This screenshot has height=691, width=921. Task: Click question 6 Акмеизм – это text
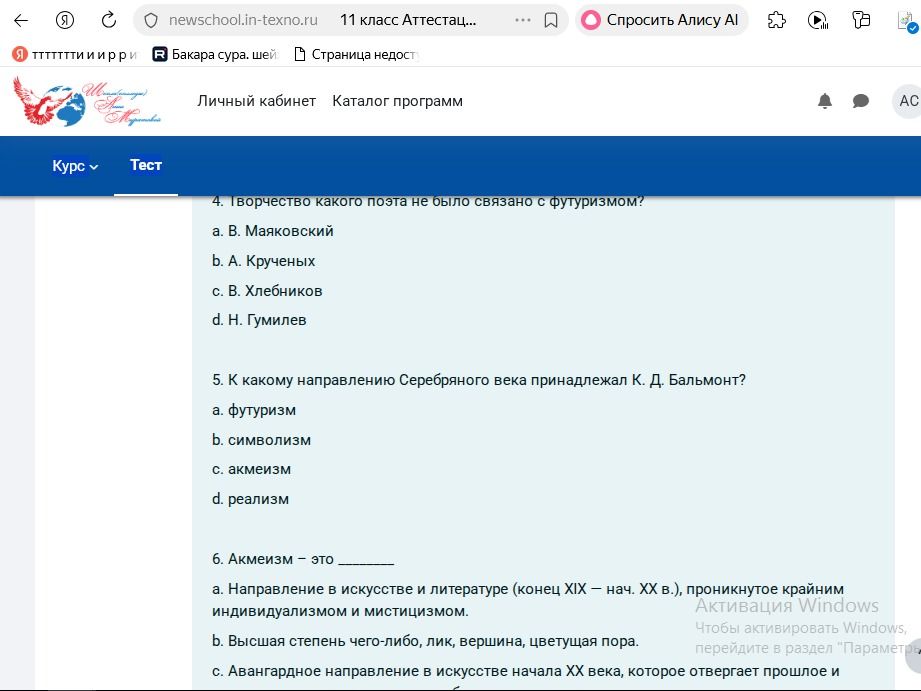tap(302, 559)
